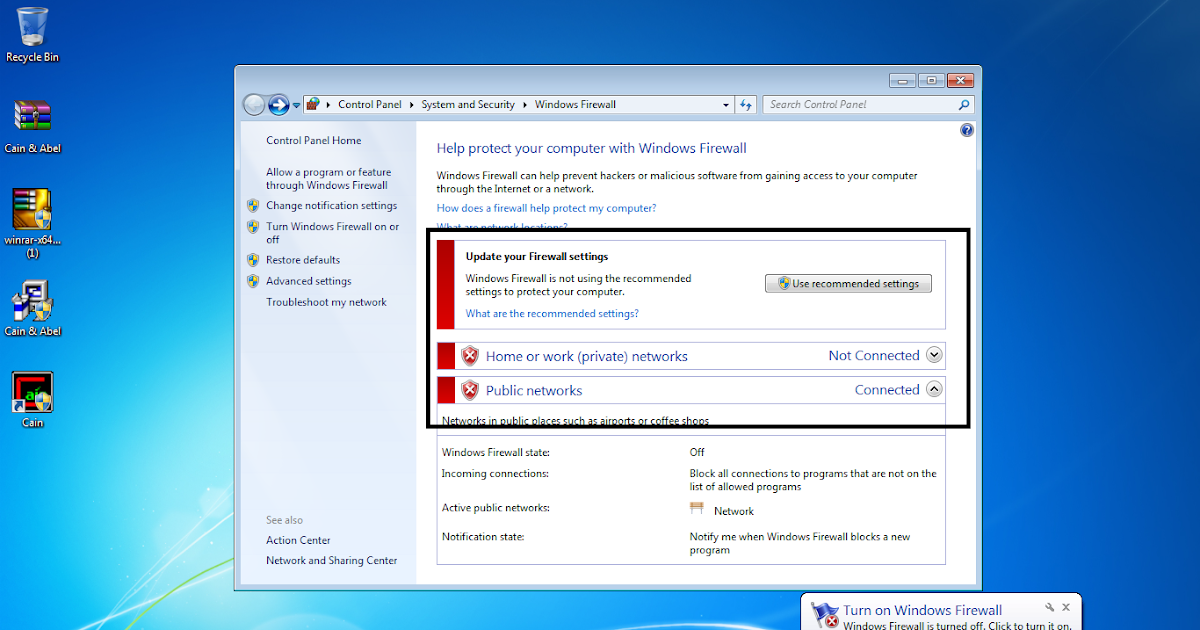Expand arrow after Control Panel breadcrumb

[x=411, y=104]
